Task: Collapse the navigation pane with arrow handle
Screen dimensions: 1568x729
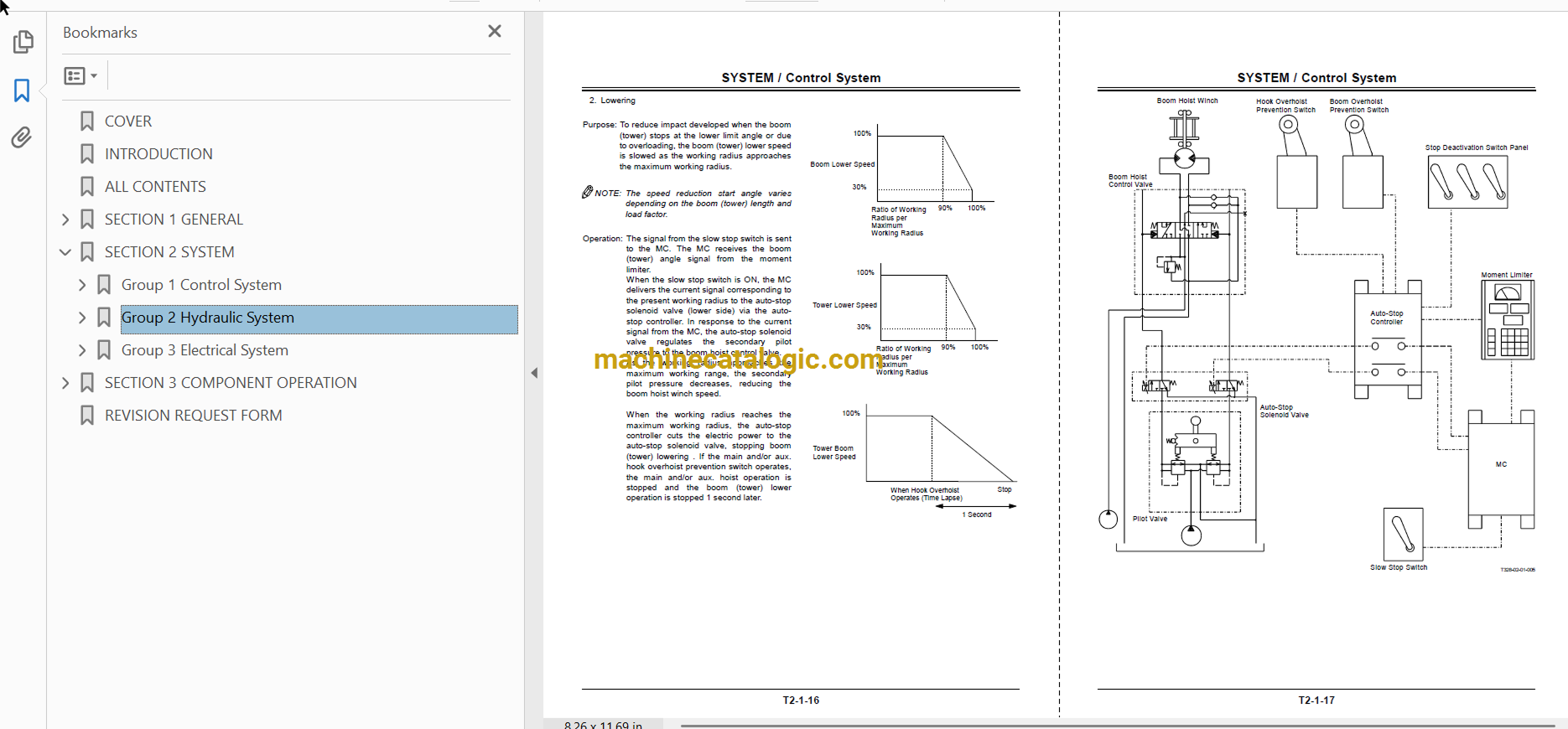Action: [x=534, y=373]
